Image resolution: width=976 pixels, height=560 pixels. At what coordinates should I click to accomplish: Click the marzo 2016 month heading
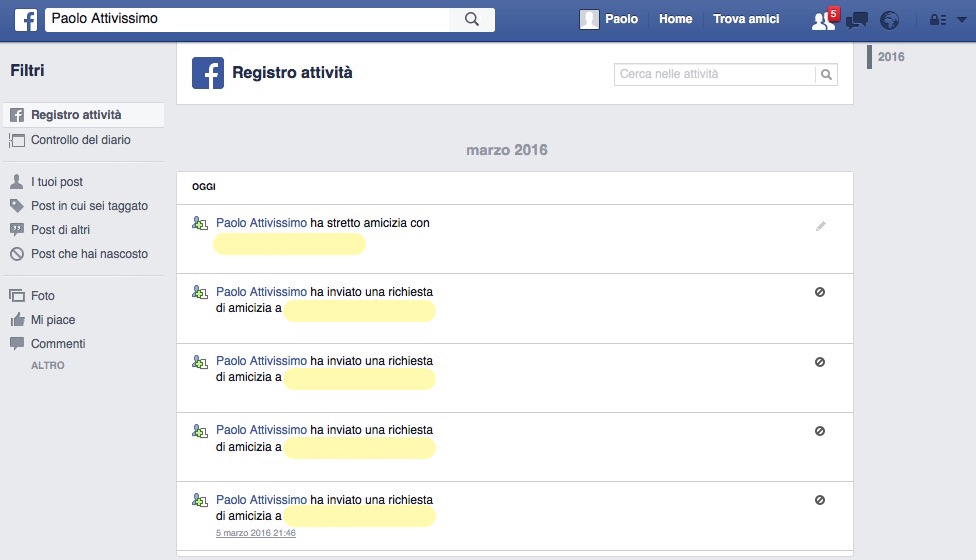[507, 150]
